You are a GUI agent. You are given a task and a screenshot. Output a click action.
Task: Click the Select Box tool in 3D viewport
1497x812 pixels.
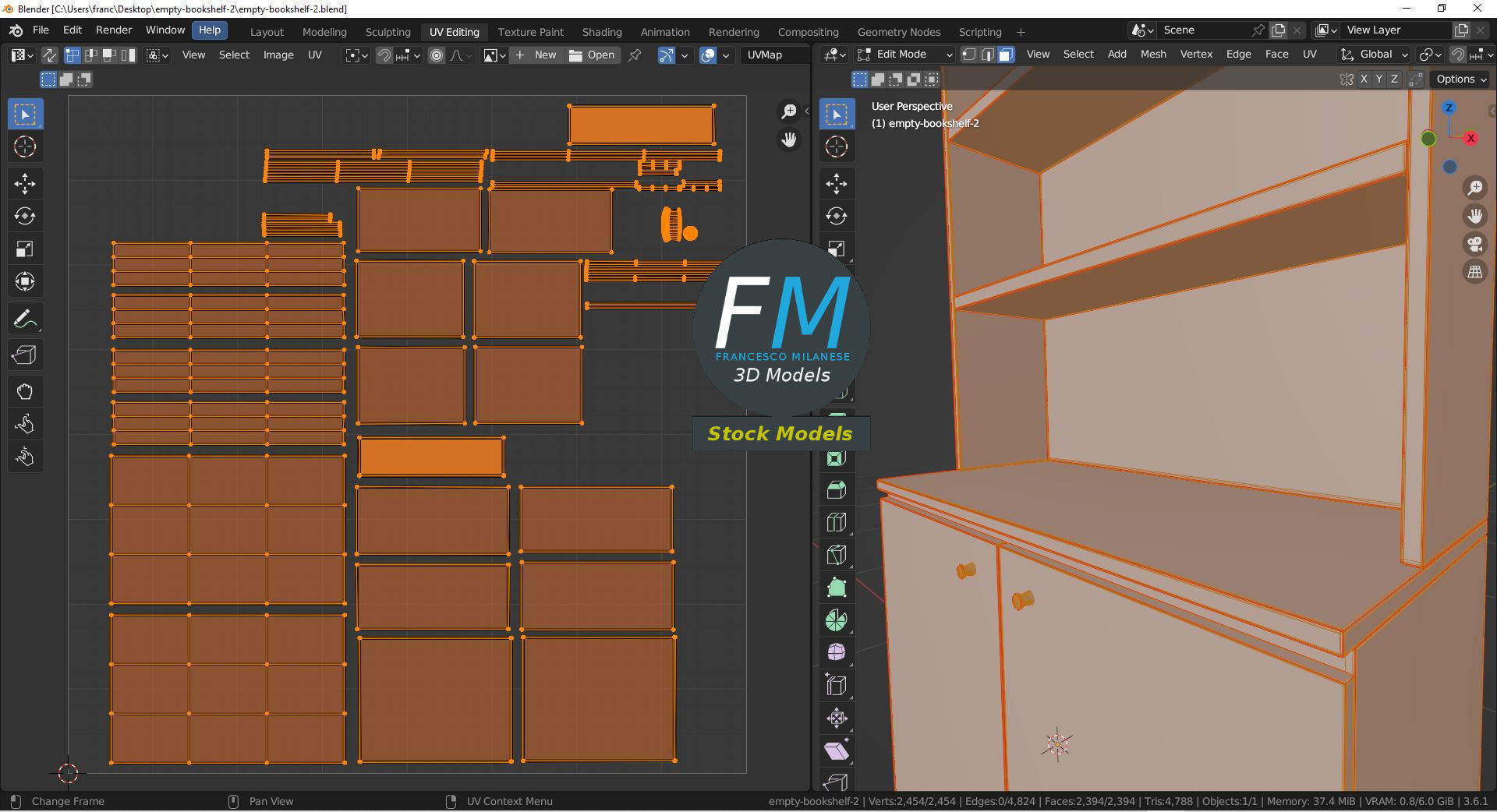pyautogui.click(x=837, y=115)
